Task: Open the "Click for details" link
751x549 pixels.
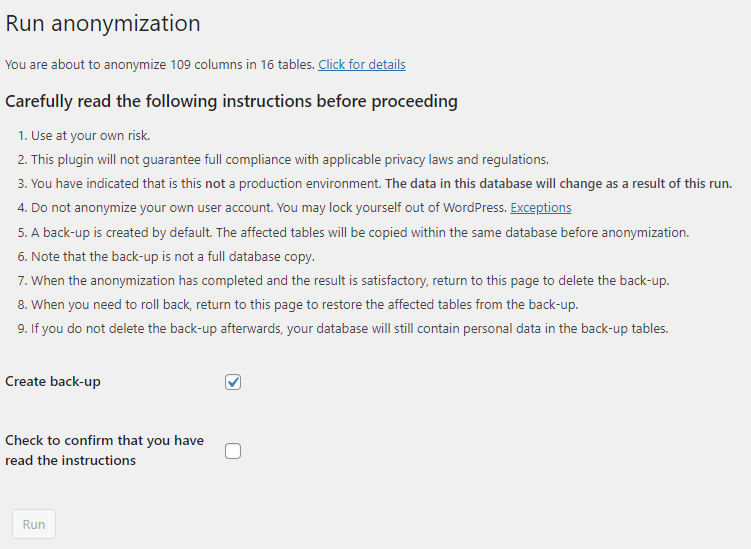Action: point(361,65)
